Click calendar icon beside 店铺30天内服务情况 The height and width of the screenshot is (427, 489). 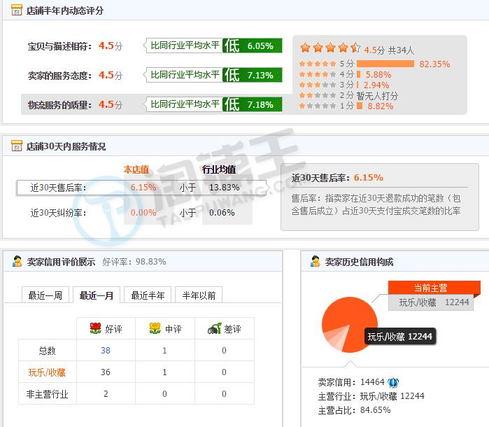(x=16, y=146)
